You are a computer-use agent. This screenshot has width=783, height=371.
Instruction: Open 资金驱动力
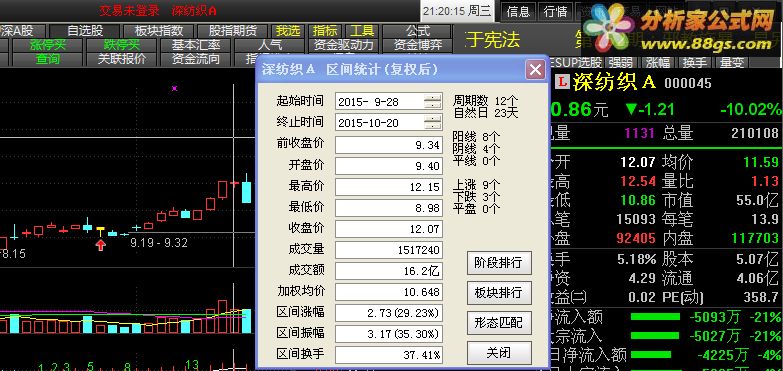[344, 45]
